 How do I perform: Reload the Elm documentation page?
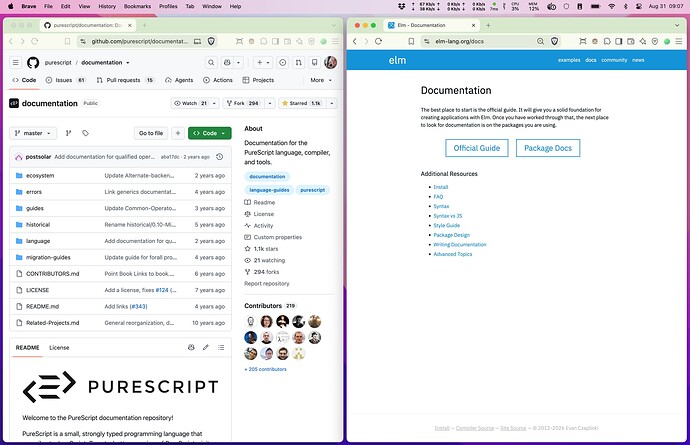(378, 41)
